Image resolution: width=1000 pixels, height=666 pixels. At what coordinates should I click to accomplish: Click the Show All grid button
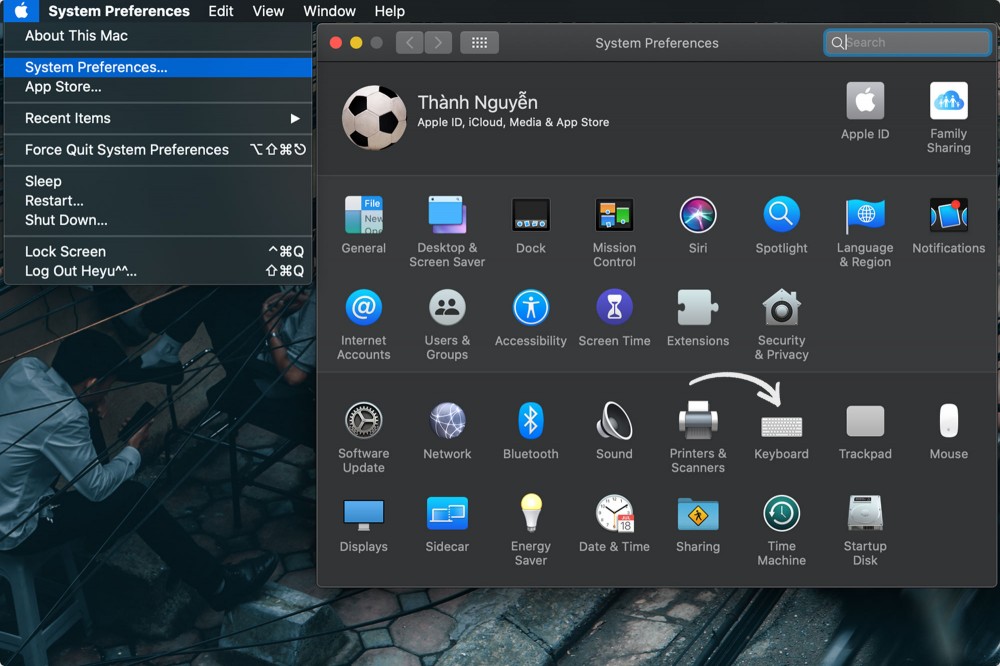click(479, 43)
